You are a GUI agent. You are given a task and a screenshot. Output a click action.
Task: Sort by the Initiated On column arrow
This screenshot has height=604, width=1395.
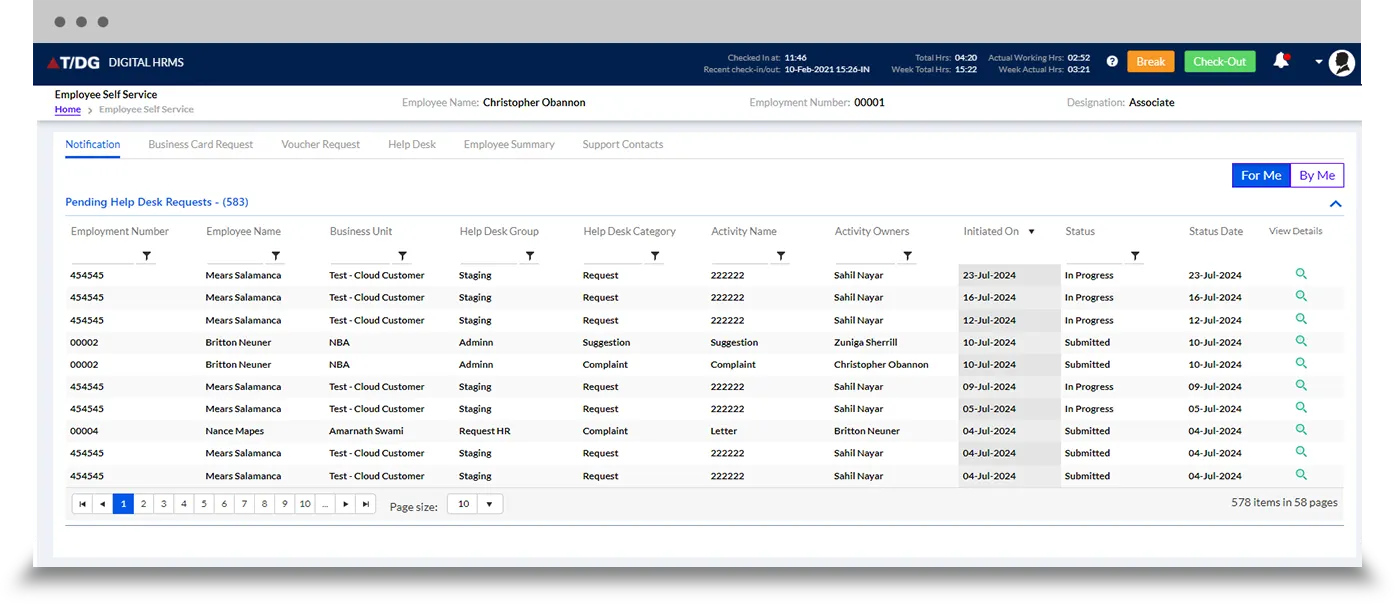click(x=1031, y=232)
